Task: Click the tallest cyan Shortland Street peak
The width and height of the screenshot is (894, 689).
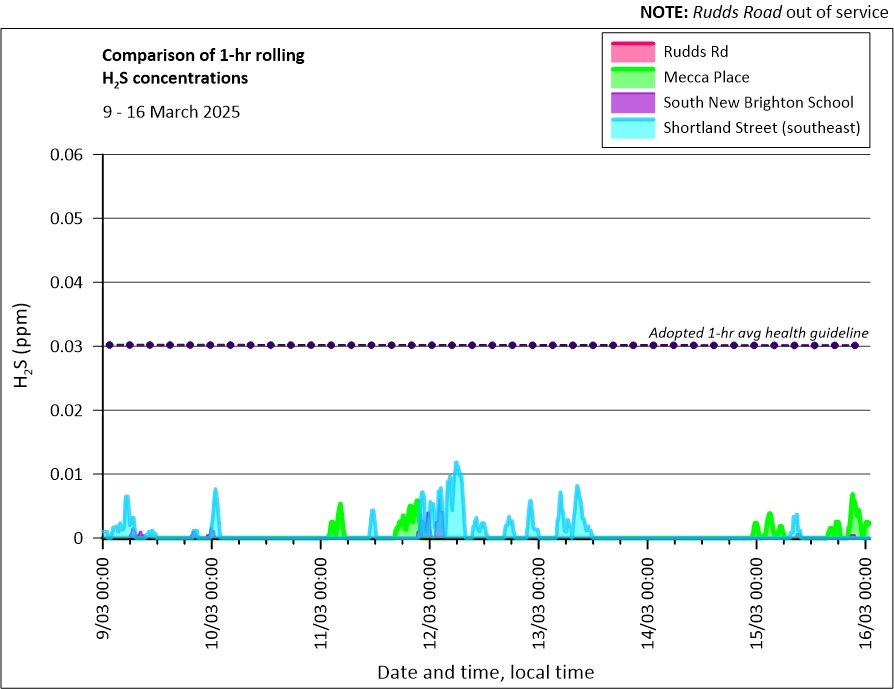Action: (457, 465)
